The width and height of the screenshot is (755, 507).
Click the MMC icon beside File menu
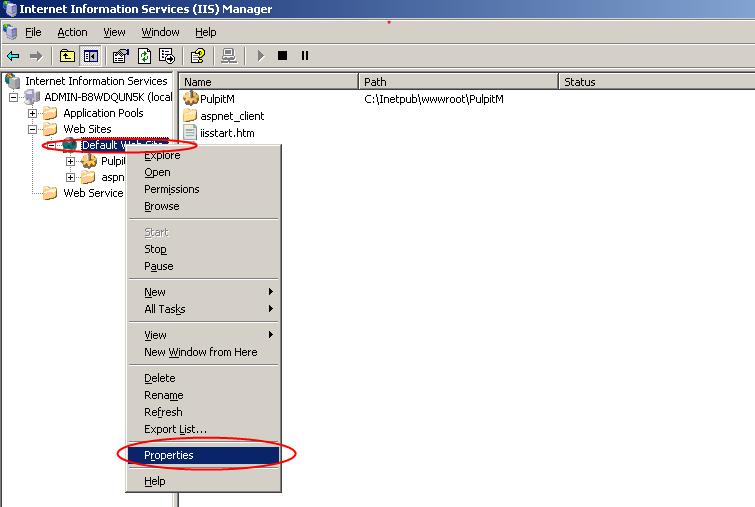point(10,32)
